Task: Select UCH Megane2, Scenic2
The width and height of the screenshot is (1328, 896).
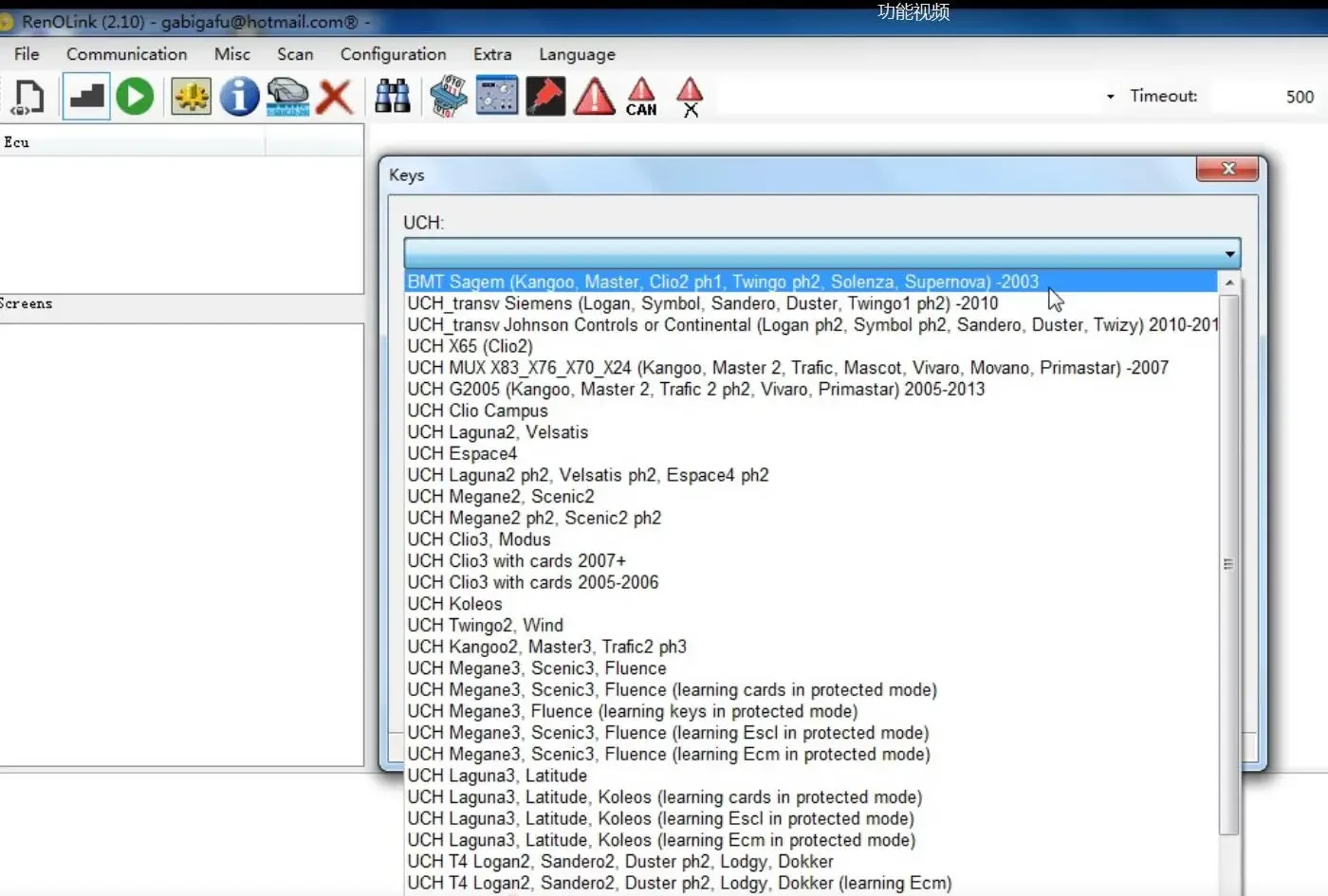Action: (x=811, y=497)
